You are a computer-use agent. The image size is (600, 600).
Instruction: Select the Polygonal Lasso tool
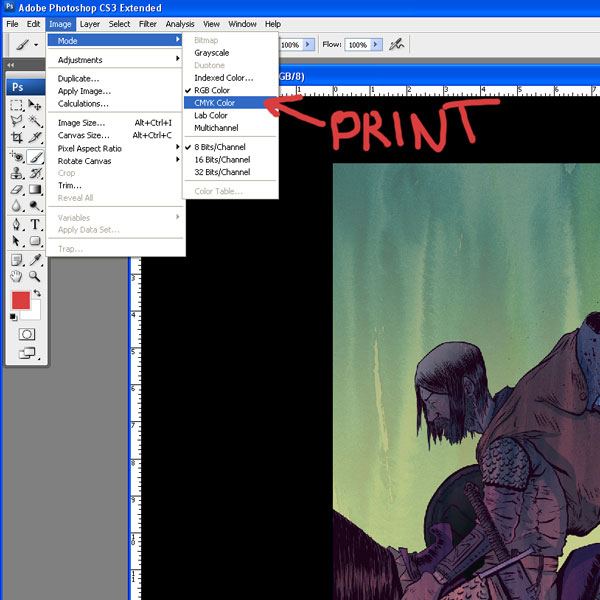point(16,121)
